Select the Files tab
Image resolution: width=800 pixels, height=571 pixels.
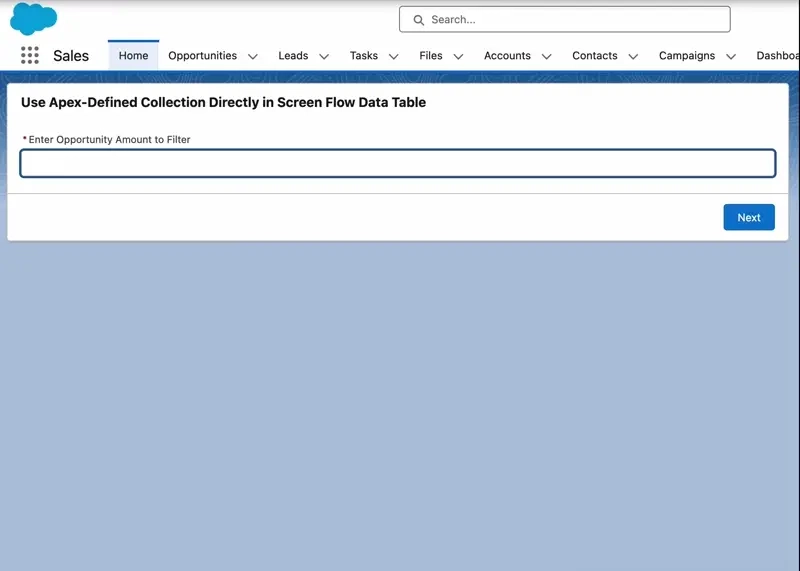click(x=431, y=55)
